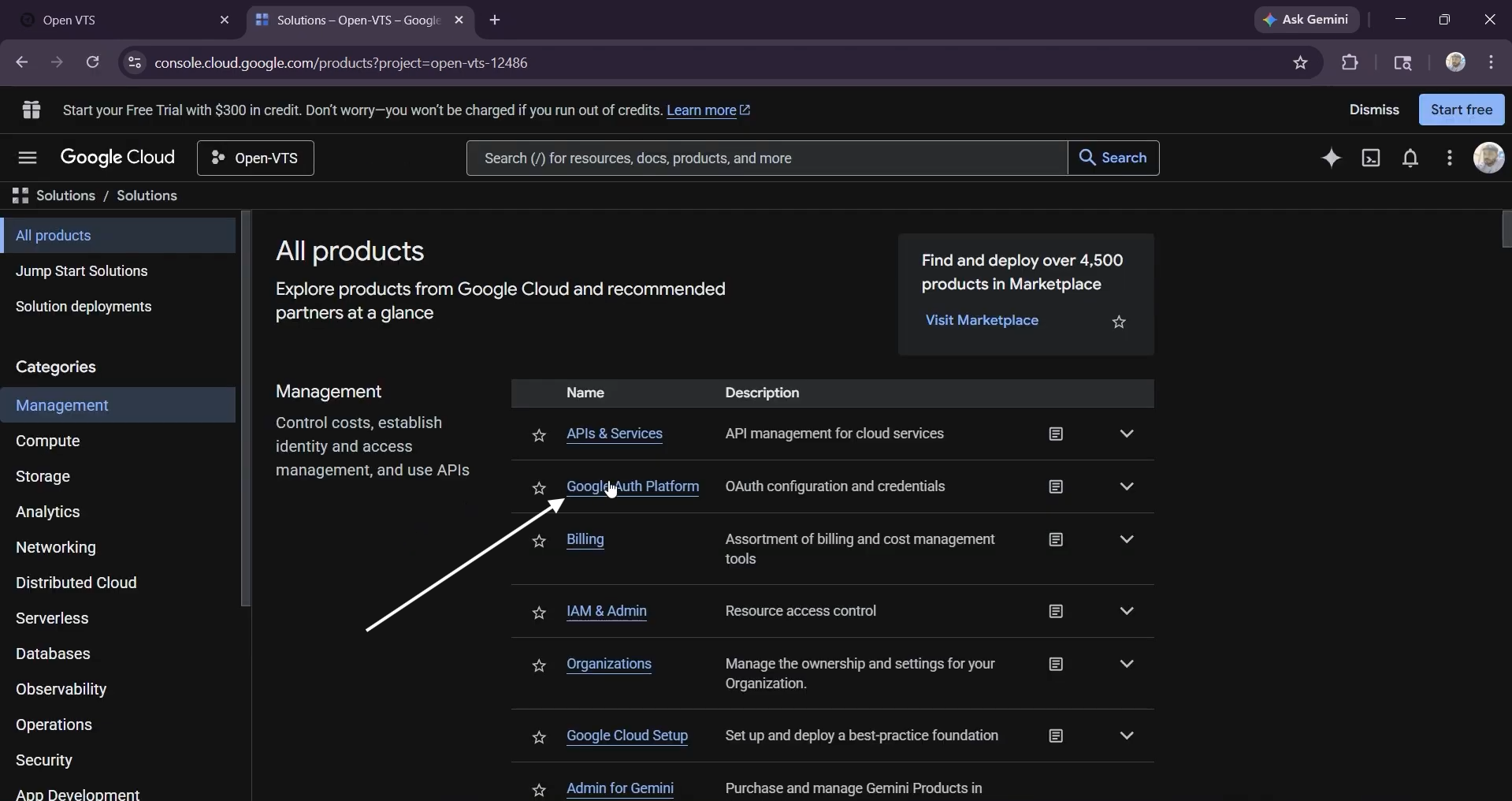The height and width of the screenshot is (801, 1512).
Task: Click the browser address bar URL
Action: click(x=341, y=63)
